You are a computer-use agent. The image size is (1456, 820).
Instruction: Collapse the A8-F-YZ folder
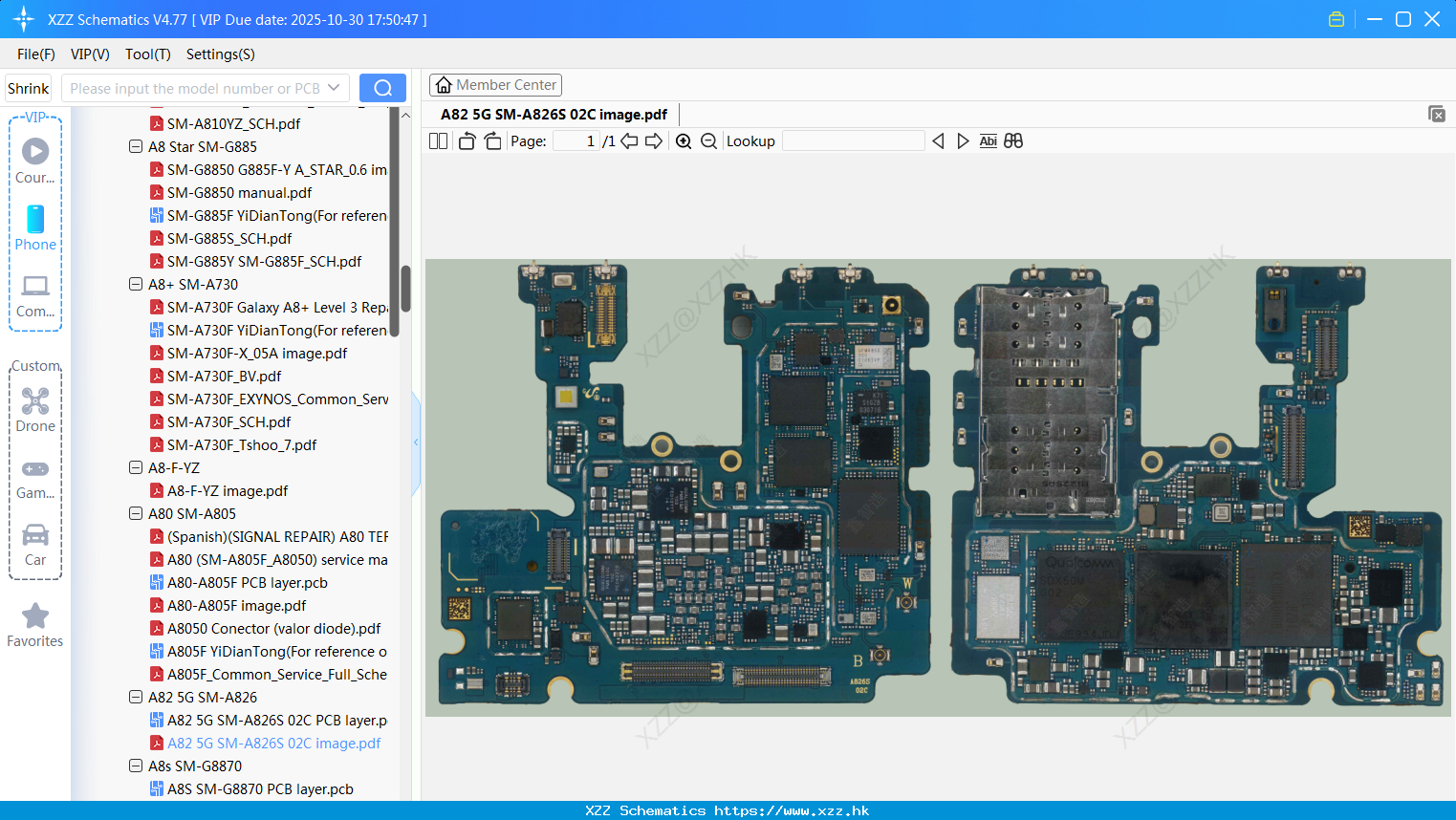coord(136,467)
